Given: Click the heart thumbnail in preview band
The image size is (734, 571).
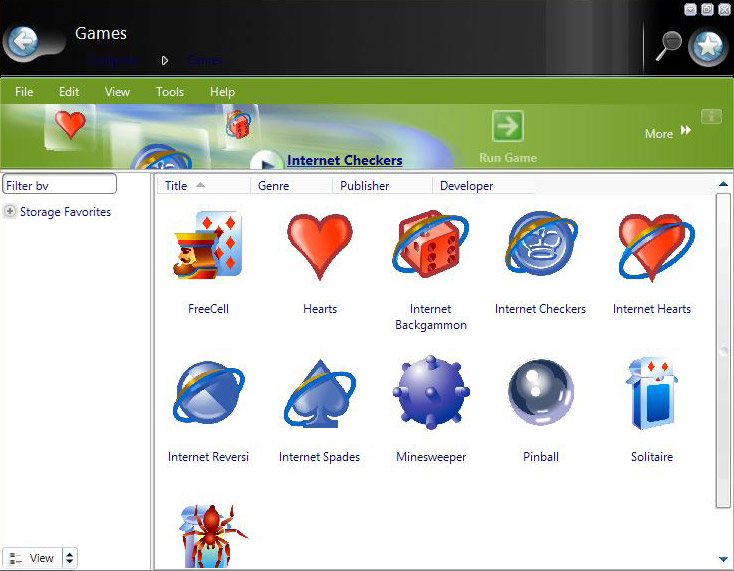Looking at the screenshot, I should pyautogui.click(x=70, y=125).
